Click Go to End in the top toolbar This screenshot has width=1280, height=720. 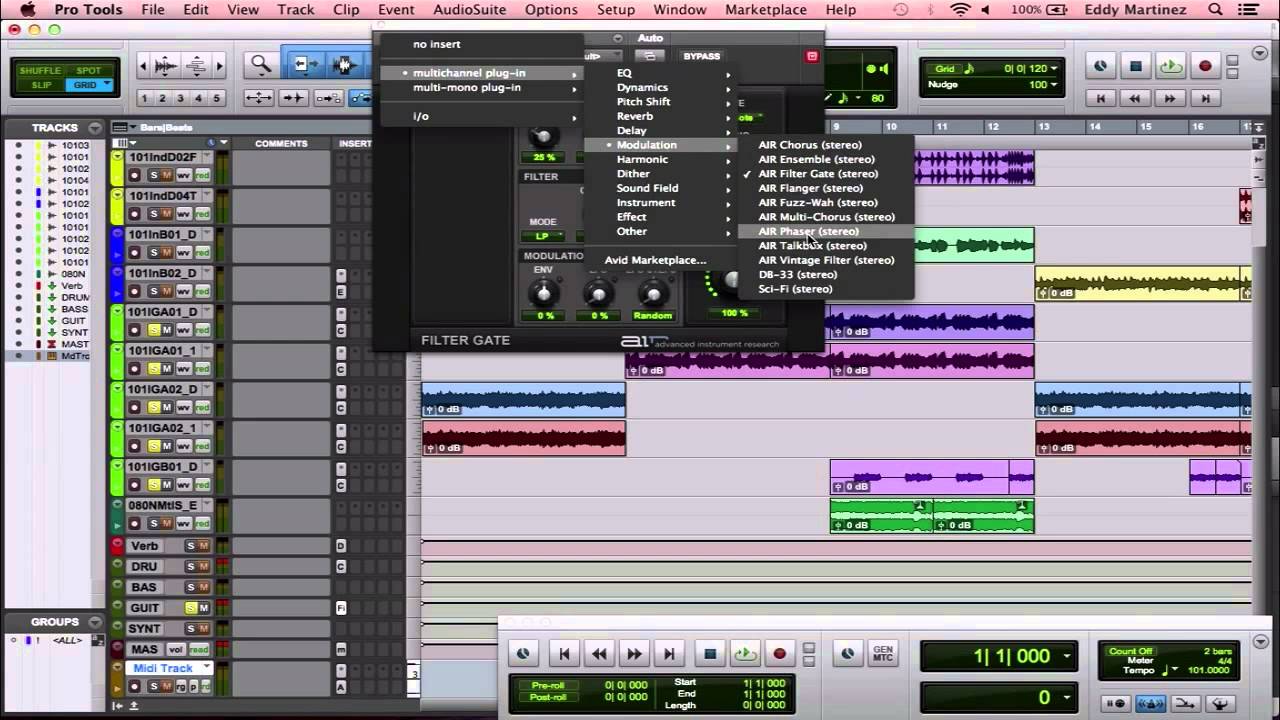pos(1205,98)
